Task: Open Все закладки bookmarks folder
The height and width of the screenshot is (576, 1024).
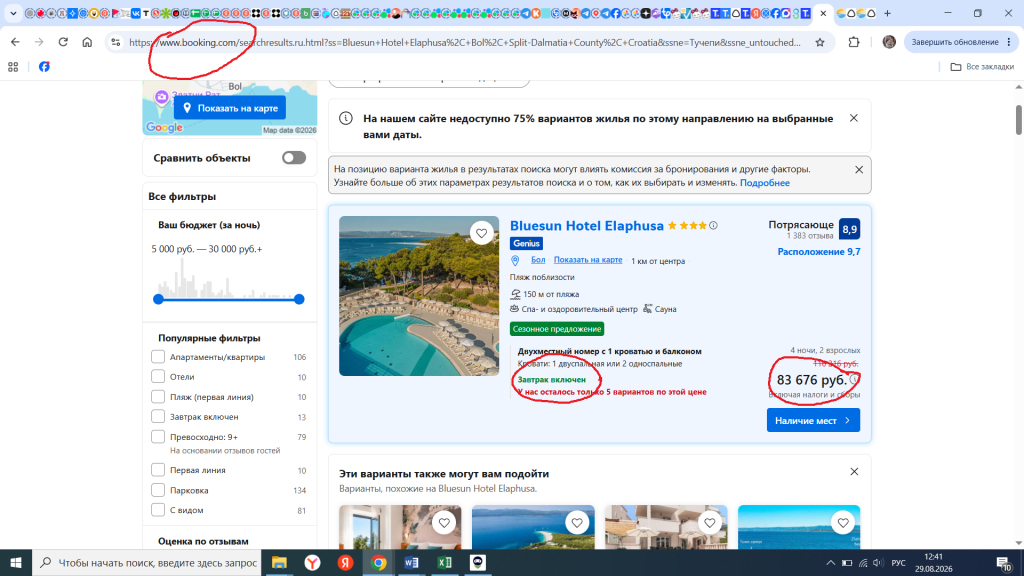Action: [x=982, y=67]
